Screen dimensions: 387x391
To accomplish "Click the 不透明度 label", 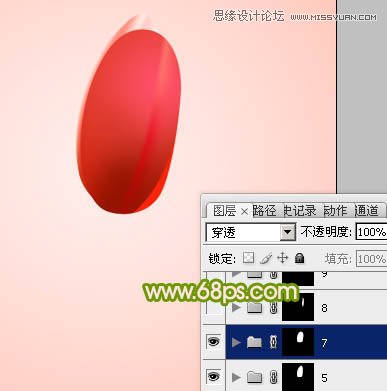I will (x=326, y=232).
